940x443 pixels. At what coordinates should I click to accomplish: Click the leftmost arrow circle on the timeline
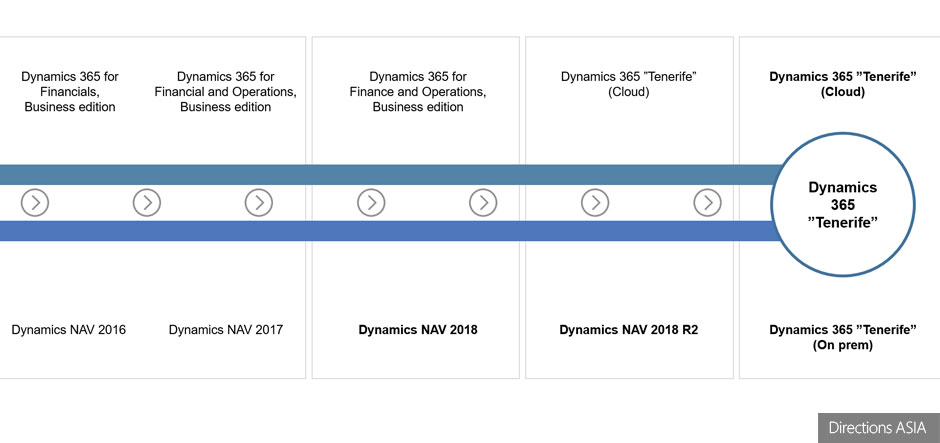tap(35, 203)
